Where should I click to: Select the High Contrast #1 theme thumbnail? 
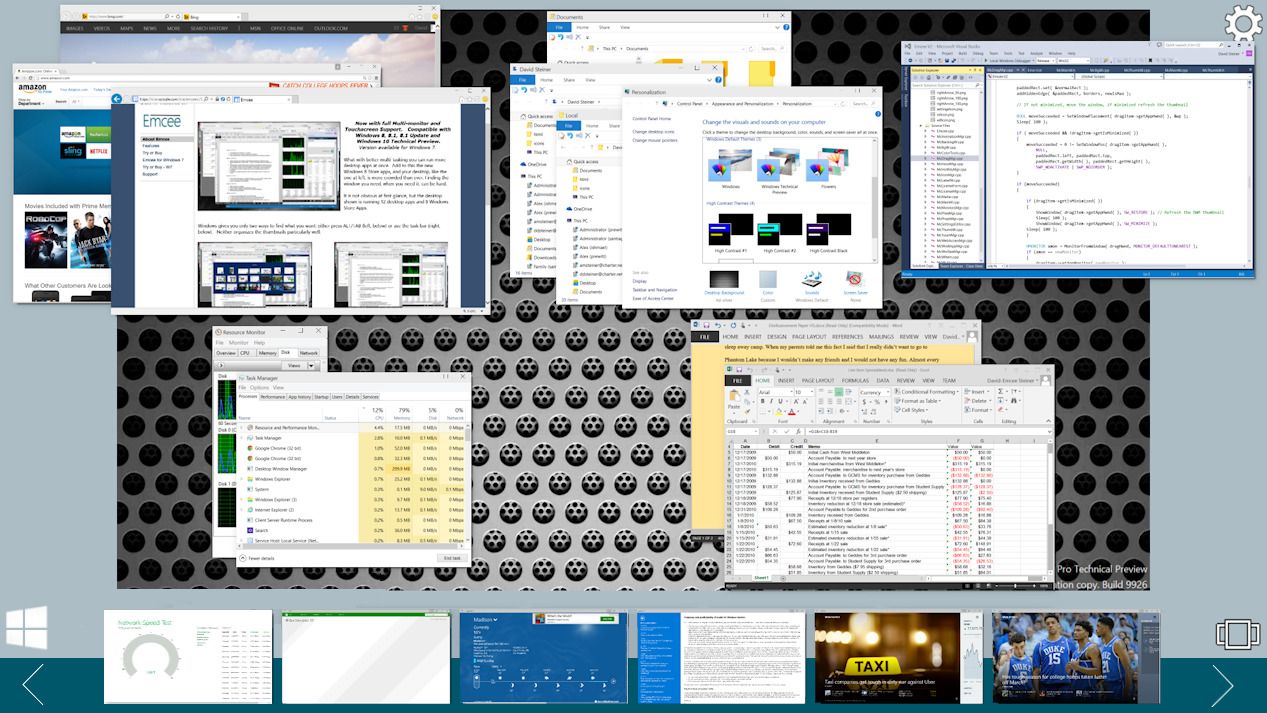[x=727, y=230]
